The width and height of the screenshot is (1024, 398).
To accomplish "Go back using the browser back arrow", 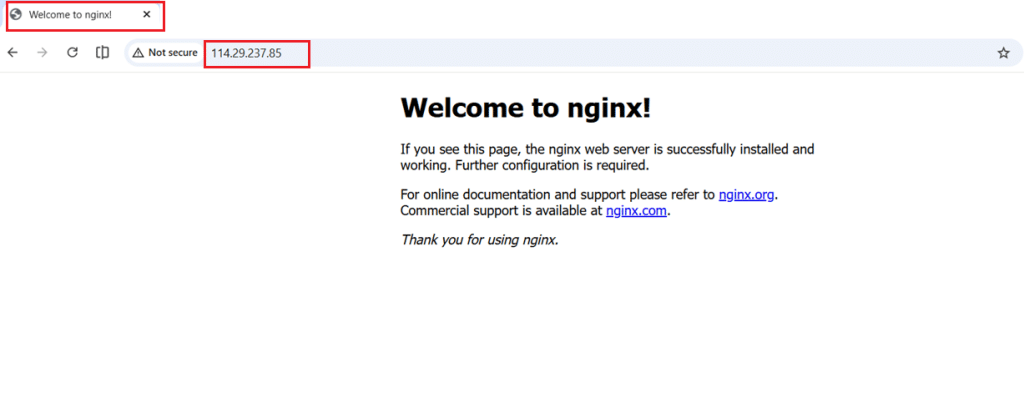I will point(12,53).
